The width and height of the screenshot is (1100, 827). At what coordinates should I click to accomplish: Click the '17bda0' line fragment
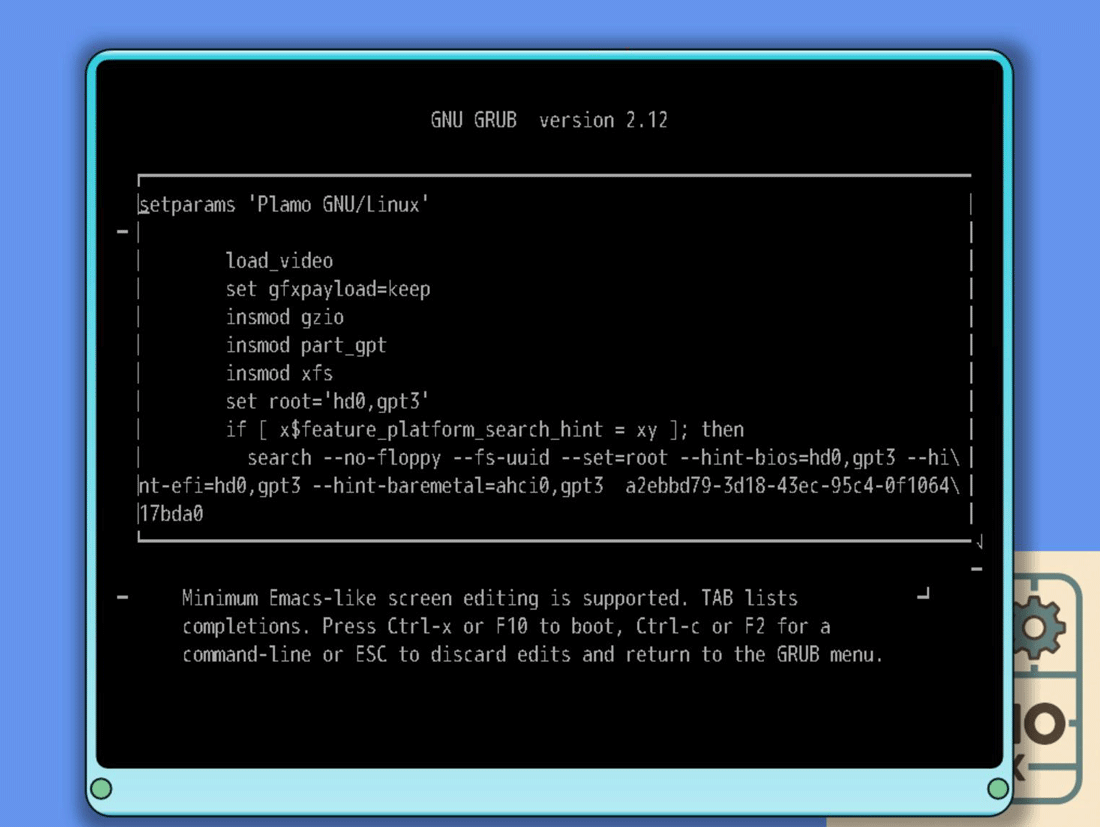[172, 514]
